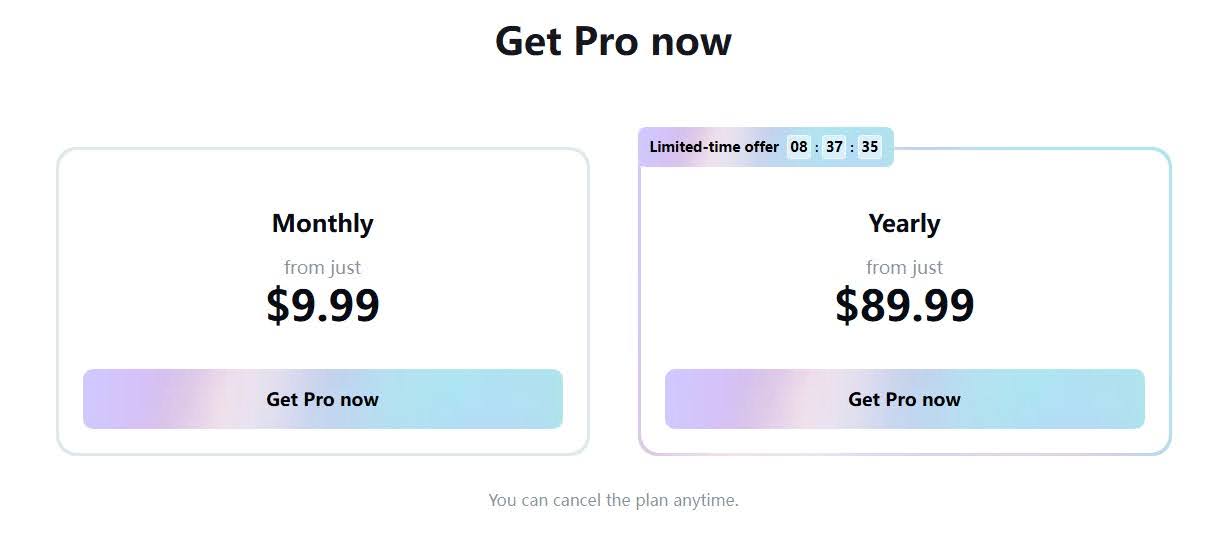
Task: Click 'from just' text in Yearly card
Action: pos(904,267)
